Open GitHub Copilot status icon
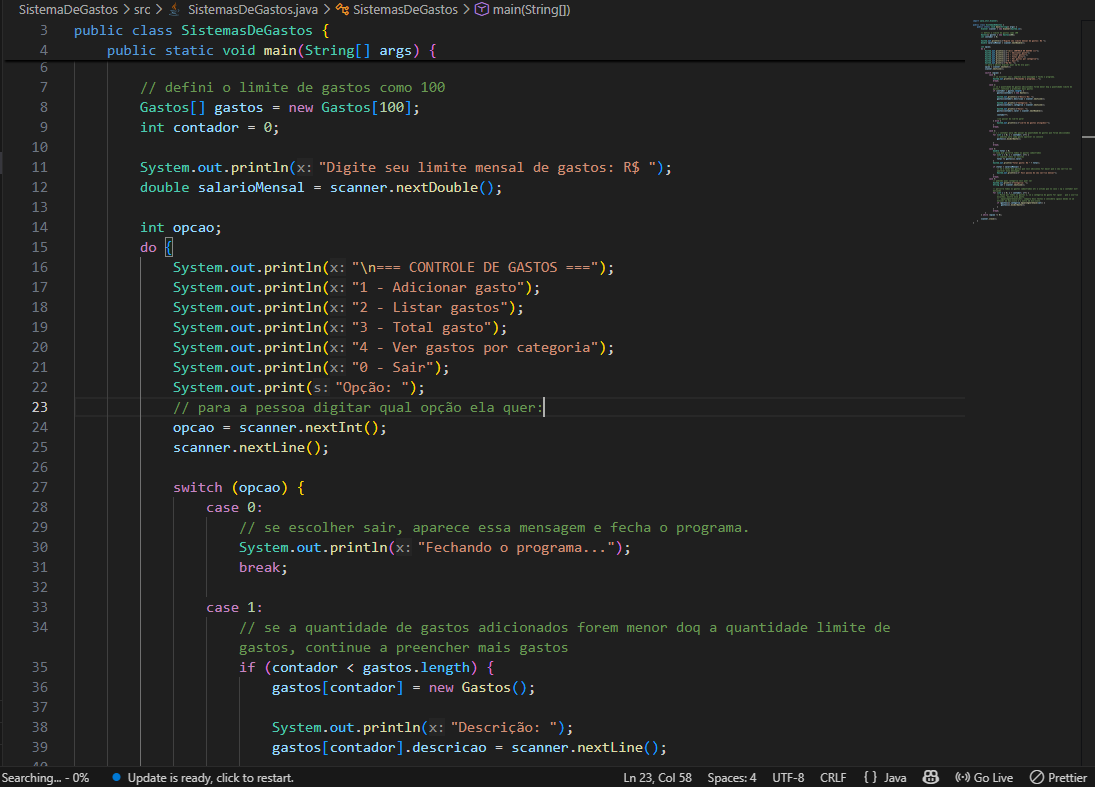Screen dimensions: 1095x787 930,777
